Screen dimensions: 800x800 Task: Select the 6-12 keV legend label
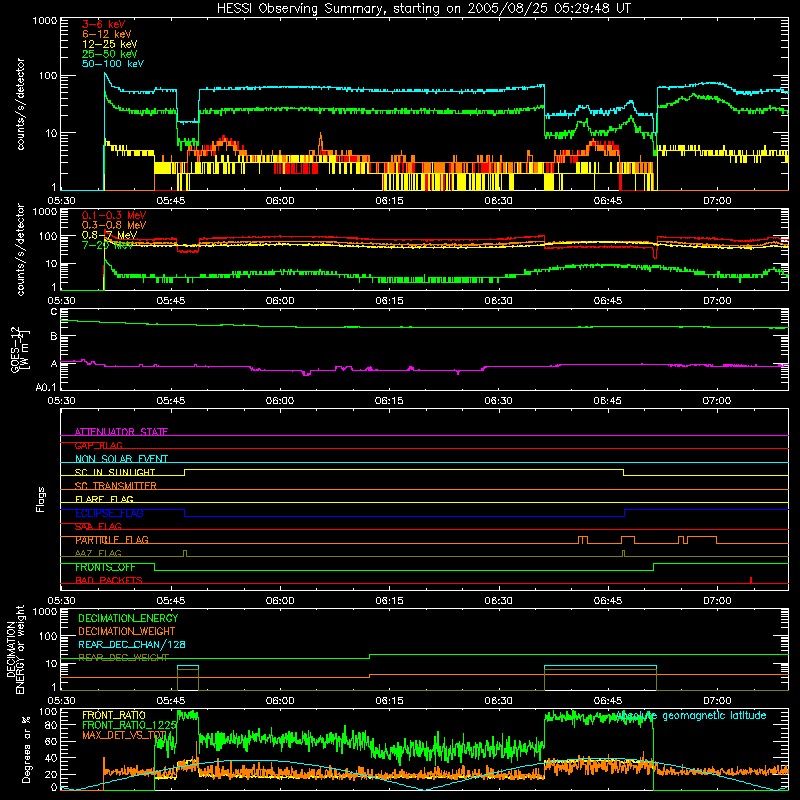[106, 34]
